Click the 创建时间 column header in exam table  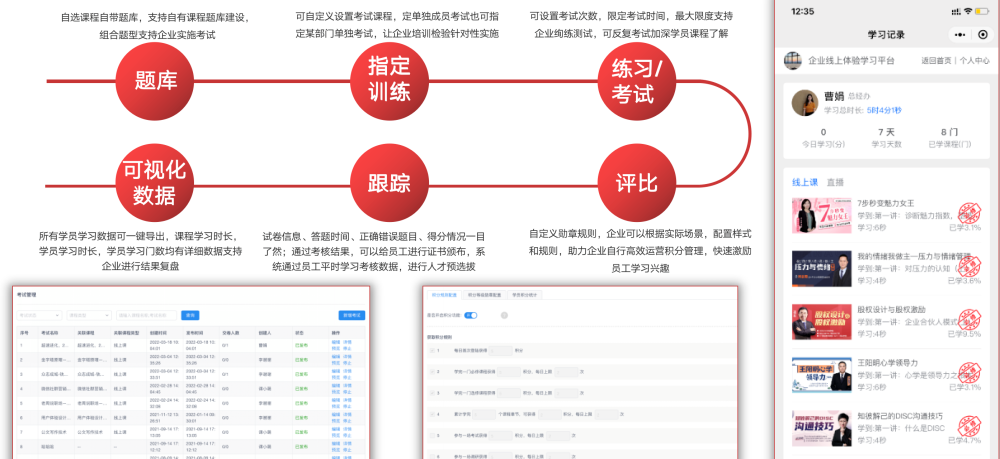pos(158,333)
